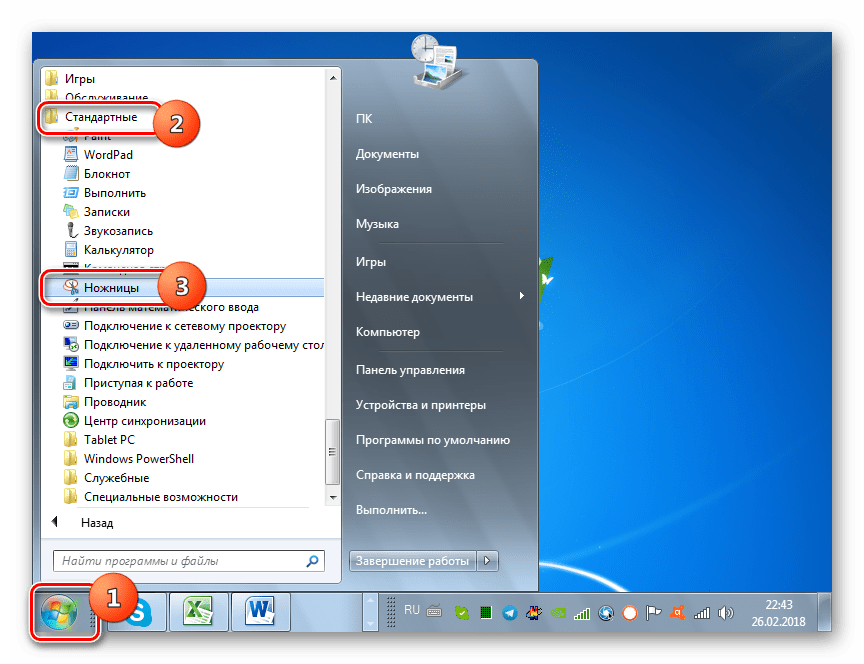Open the Недавние документы submenu

415,296
